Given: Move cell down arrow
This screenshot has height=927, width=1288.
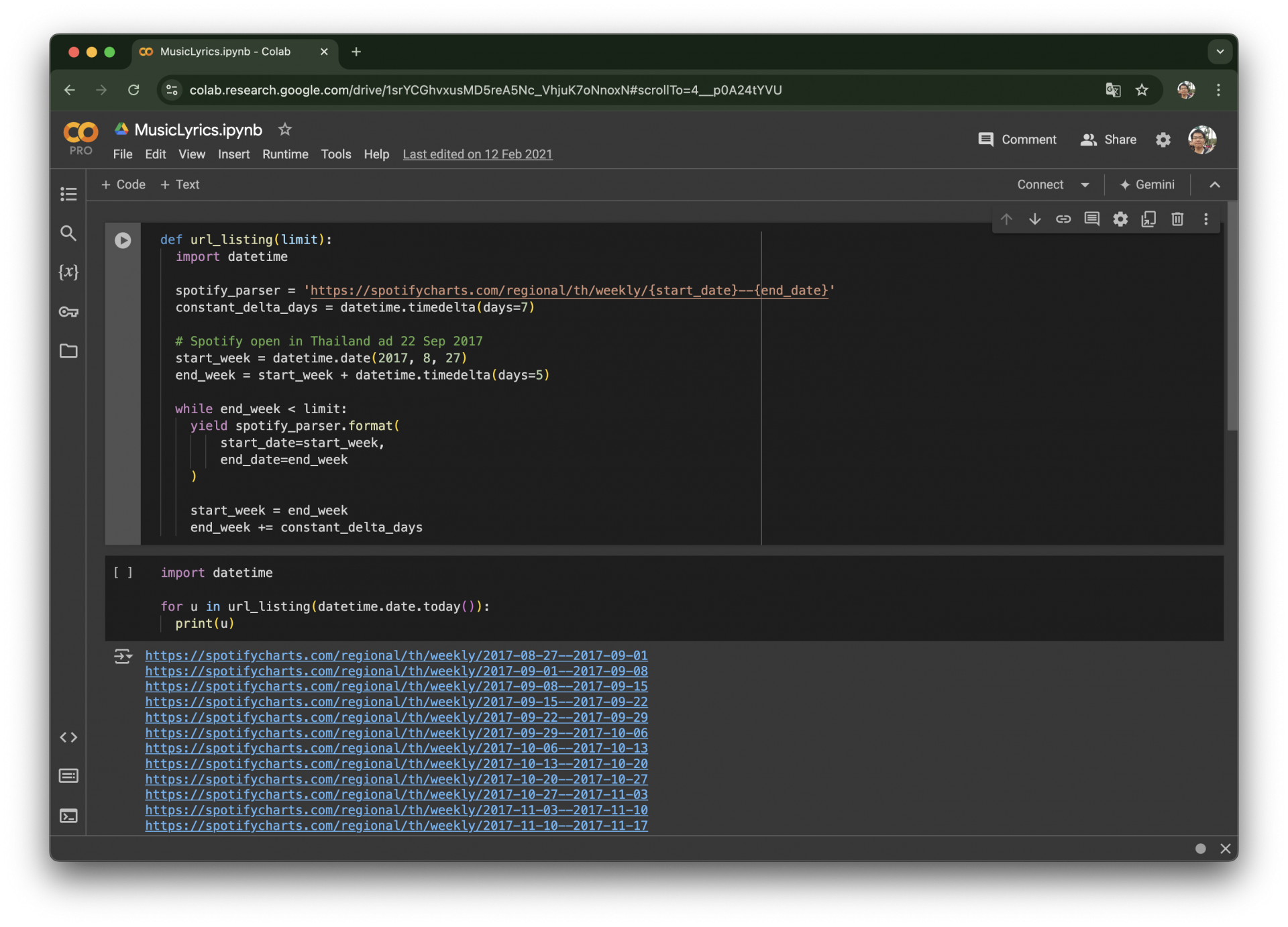Looking at the screenshot, I should coord(1034,219).
